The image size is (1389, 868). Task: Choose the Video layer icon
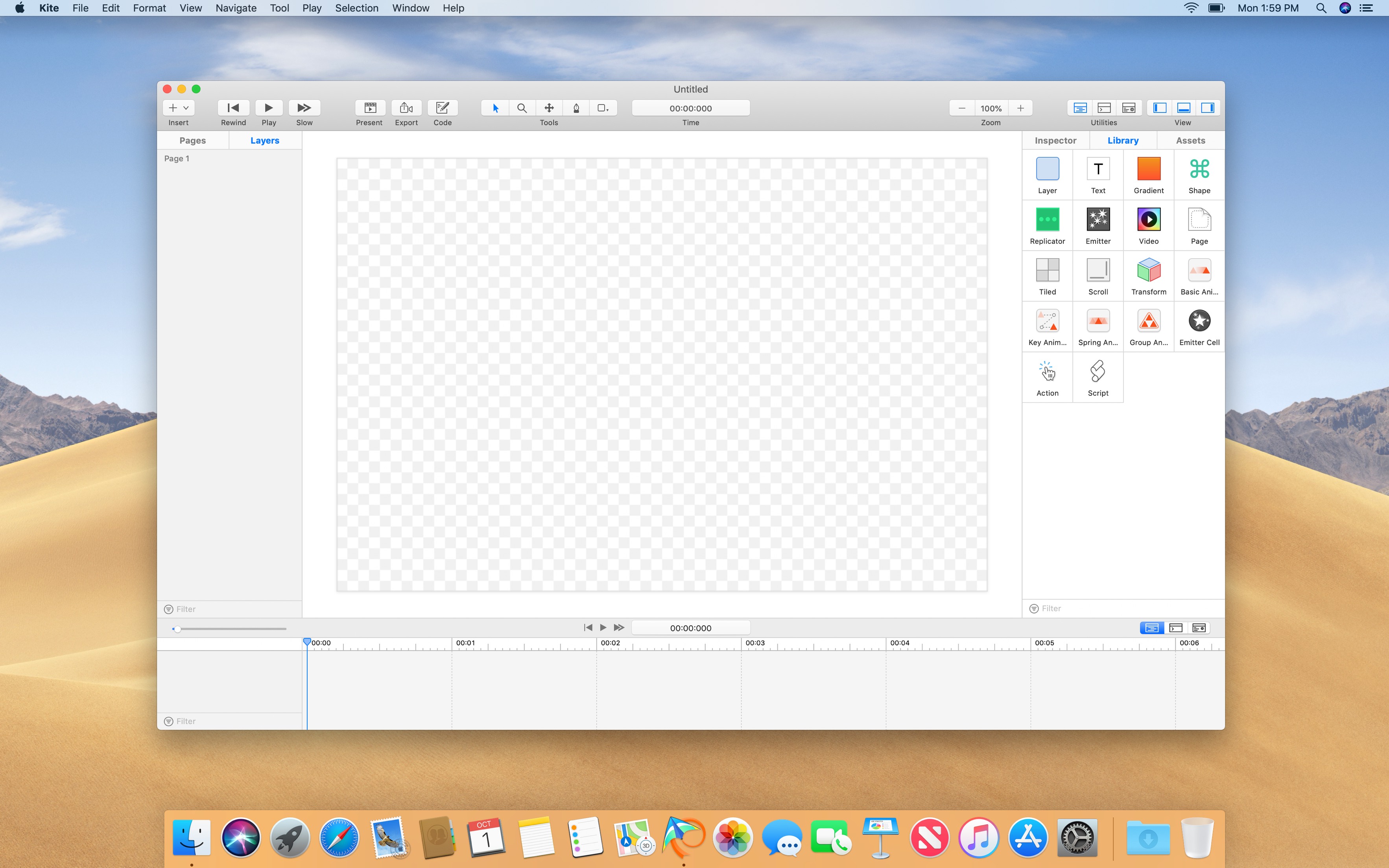[1148, 220]
